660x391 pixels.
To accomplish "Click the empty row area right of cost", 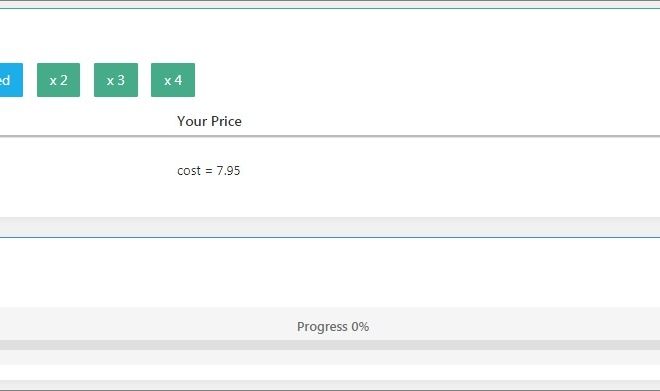I will tap(450, 170).
